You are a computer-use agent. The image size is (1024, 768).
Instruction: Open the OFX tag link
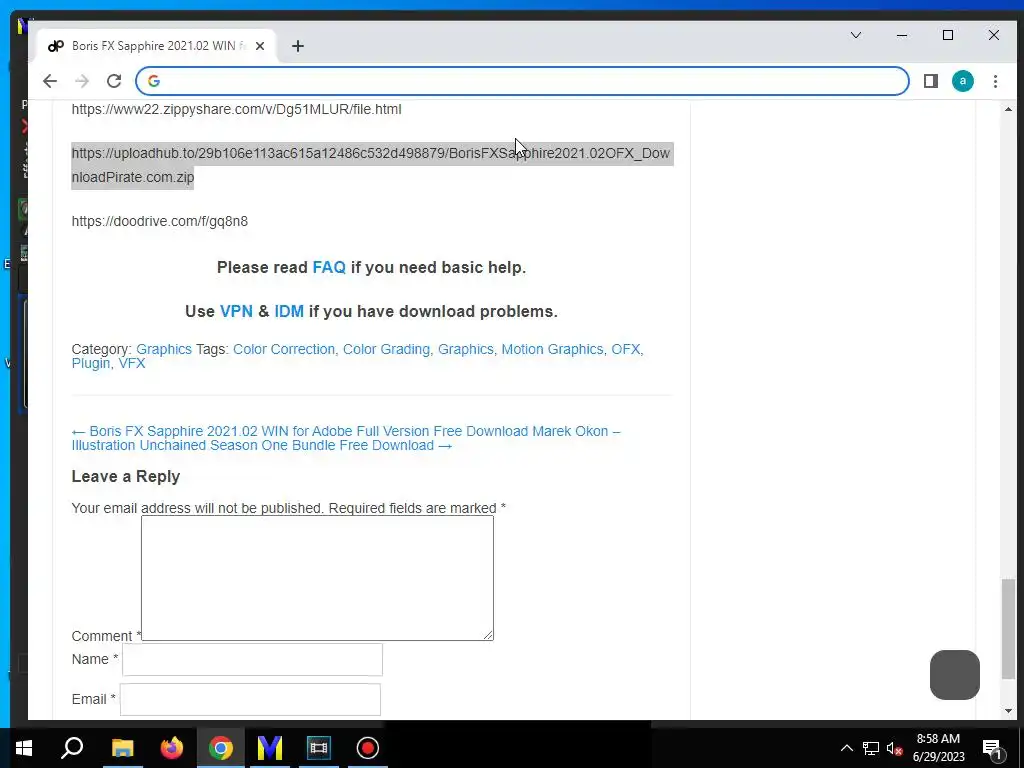pyautogui.click(x=626, y=349)
